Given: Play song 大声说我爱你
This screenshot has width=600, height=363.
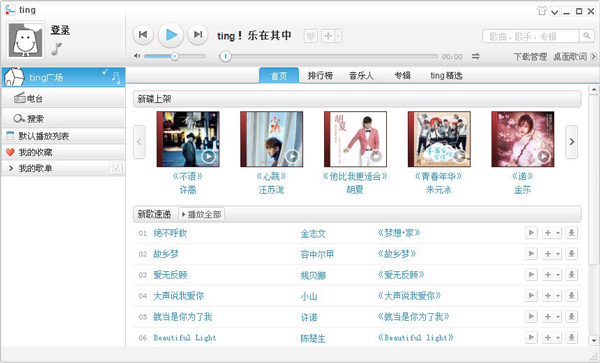Looking at the screenshot, I should point(532,295).
